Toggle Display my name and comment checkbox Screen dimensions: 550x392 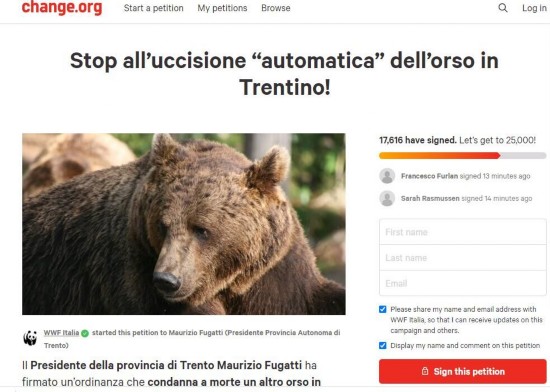click(383, 345)
